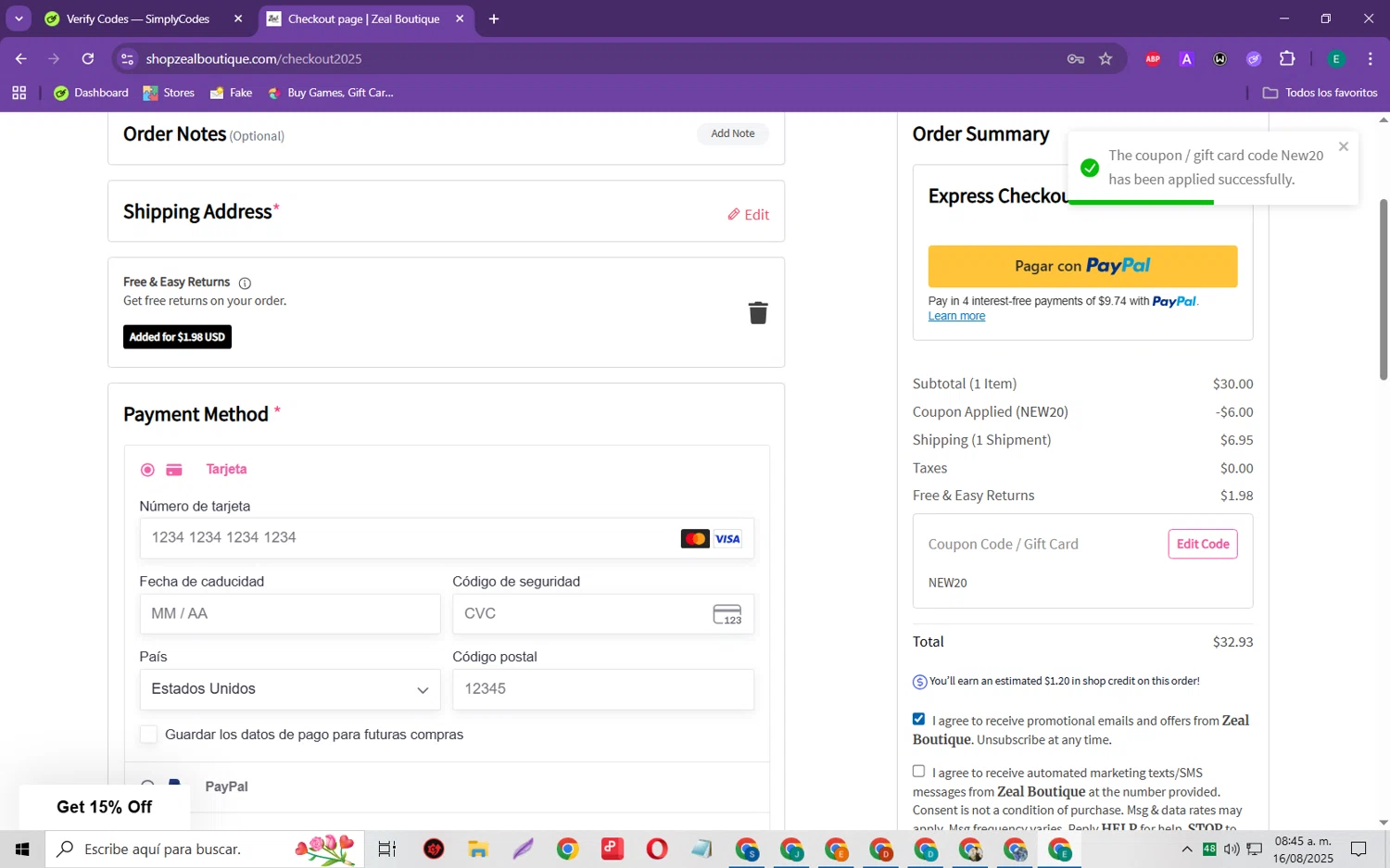Click the browser back arrow

point(20,58)
